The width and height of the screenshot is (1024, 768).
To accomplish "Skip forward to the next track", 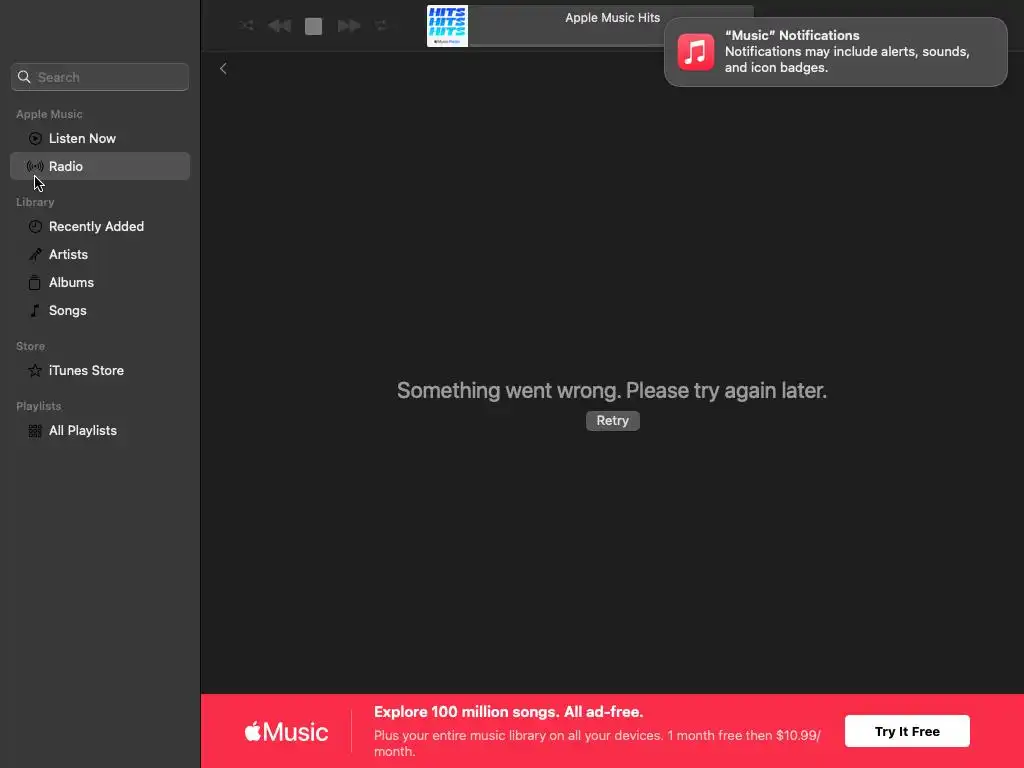I will [x=349, y=25].
